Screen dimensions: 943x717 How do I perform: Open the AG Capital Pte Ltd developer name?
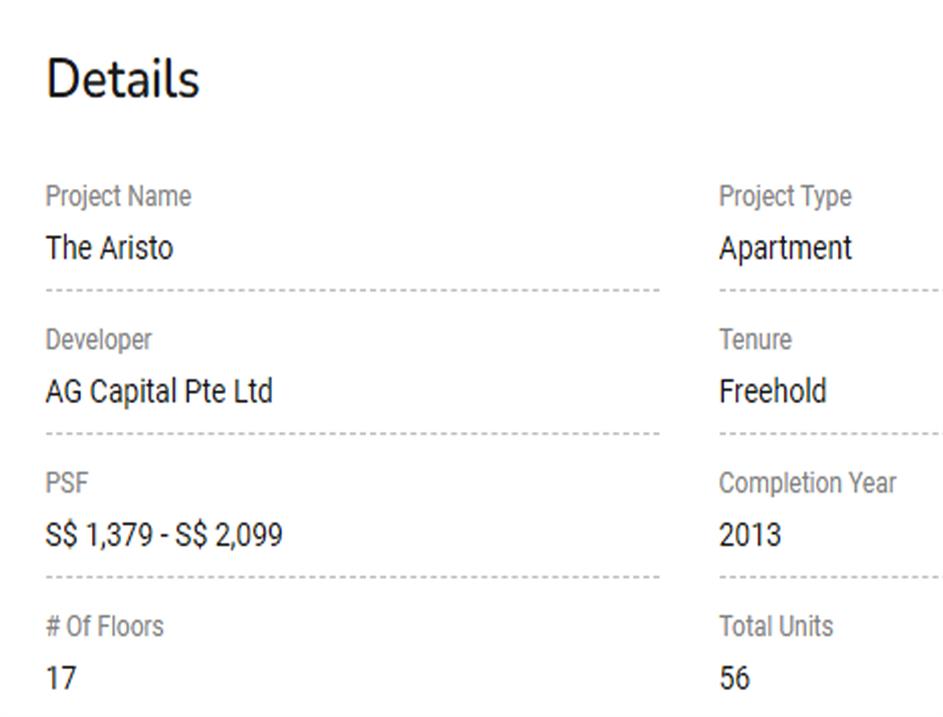158,391
